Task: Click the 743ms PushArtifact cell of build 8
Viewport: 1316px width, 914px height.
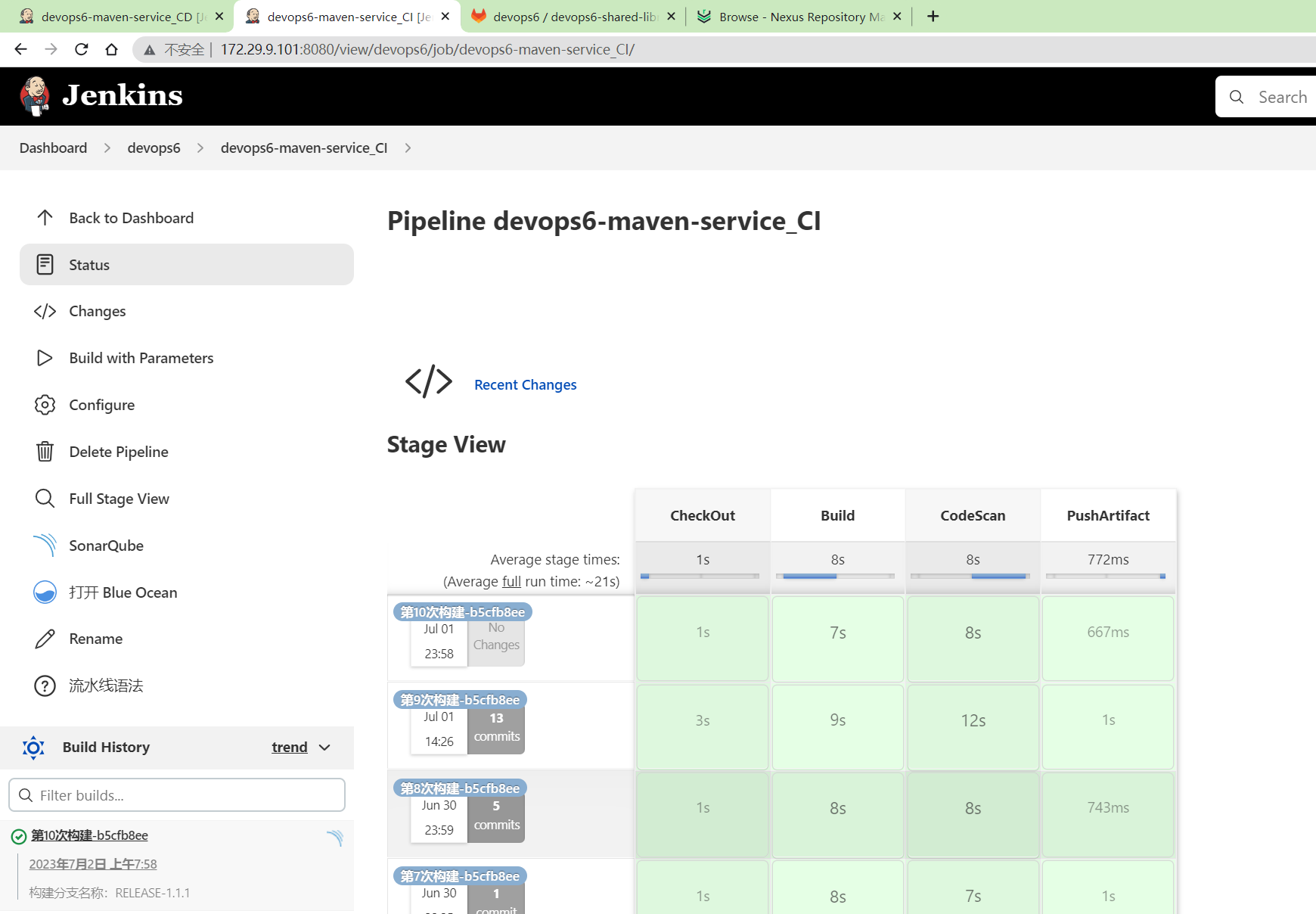Action: 1108,815
